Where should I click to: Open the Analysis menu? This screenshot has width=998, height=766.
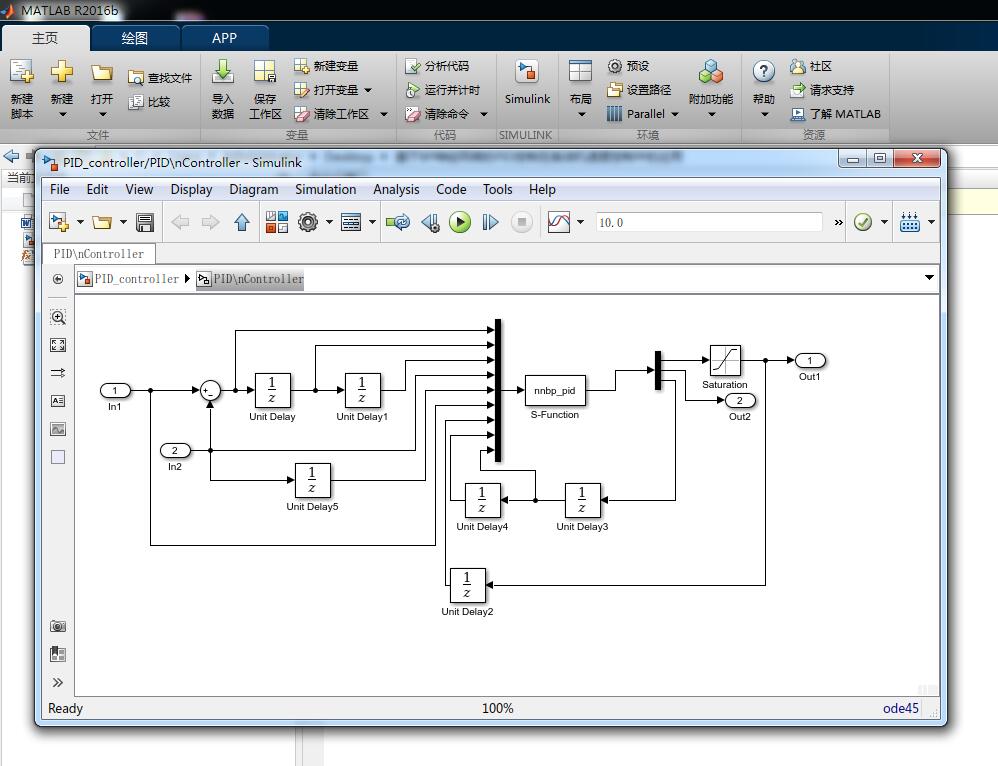(x=396, y=189)
